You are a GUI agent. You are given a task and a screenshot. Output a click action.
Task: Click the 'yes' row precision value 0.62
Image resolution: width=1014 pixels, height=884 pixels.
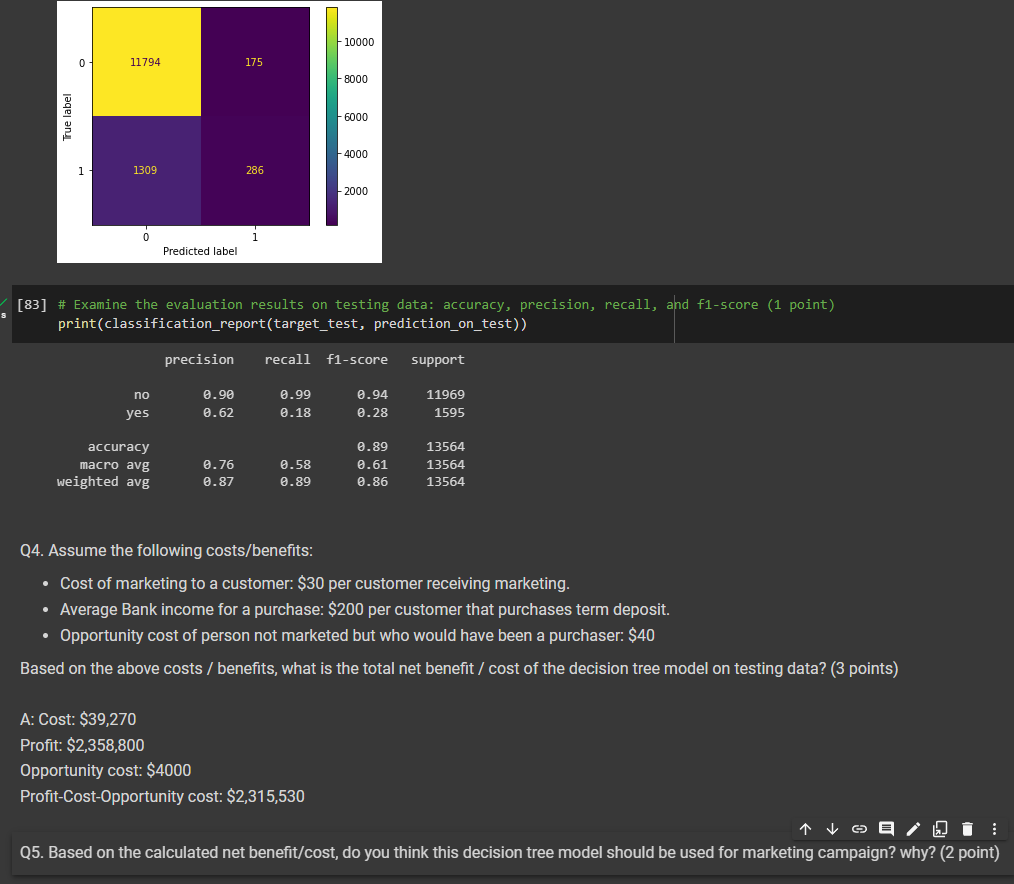(x=218, y=413)
